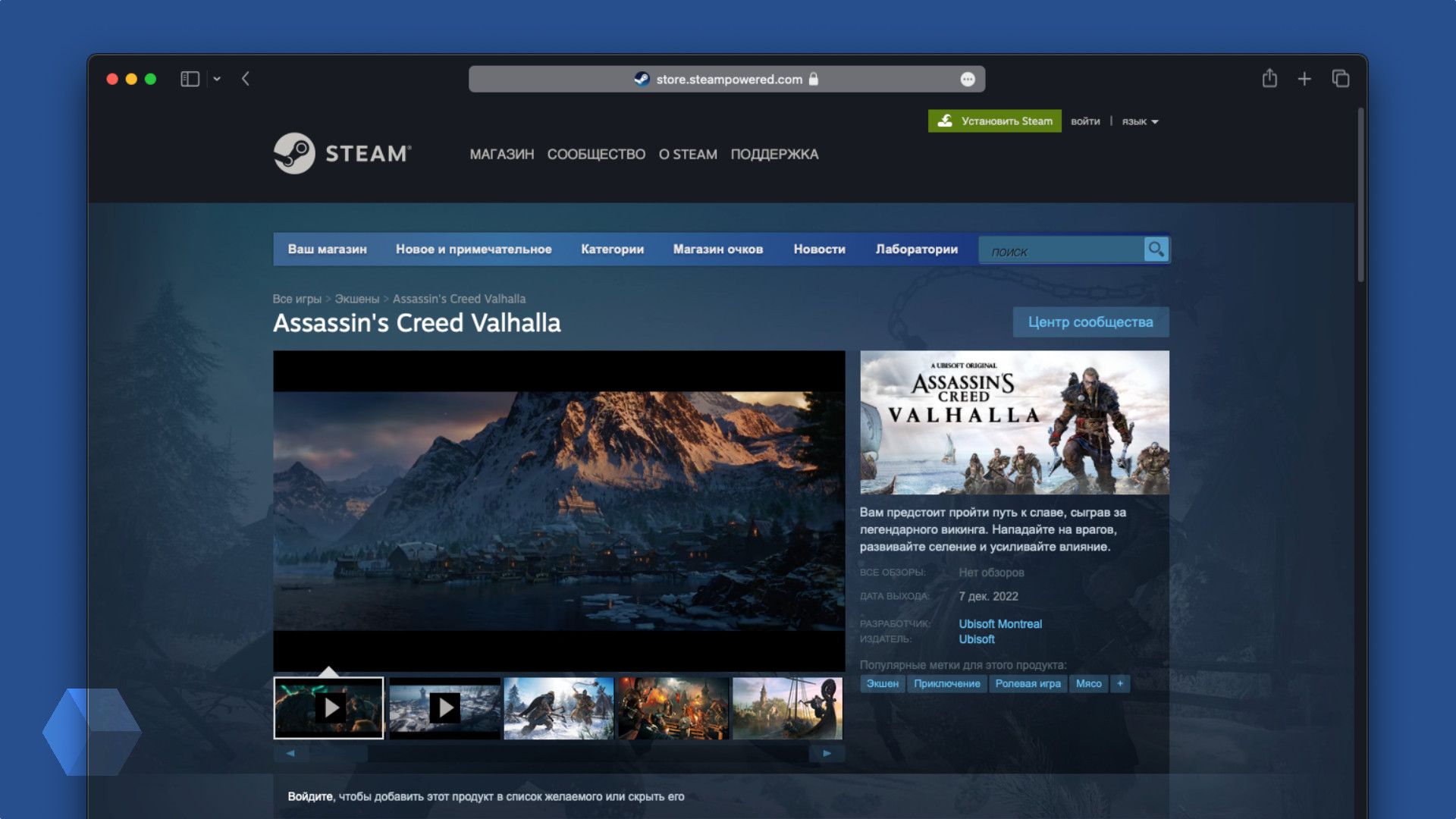The width and height of the screenshot is (1456, 819).
Task: Go back with the browser back arrow
Action: (246, 79)
